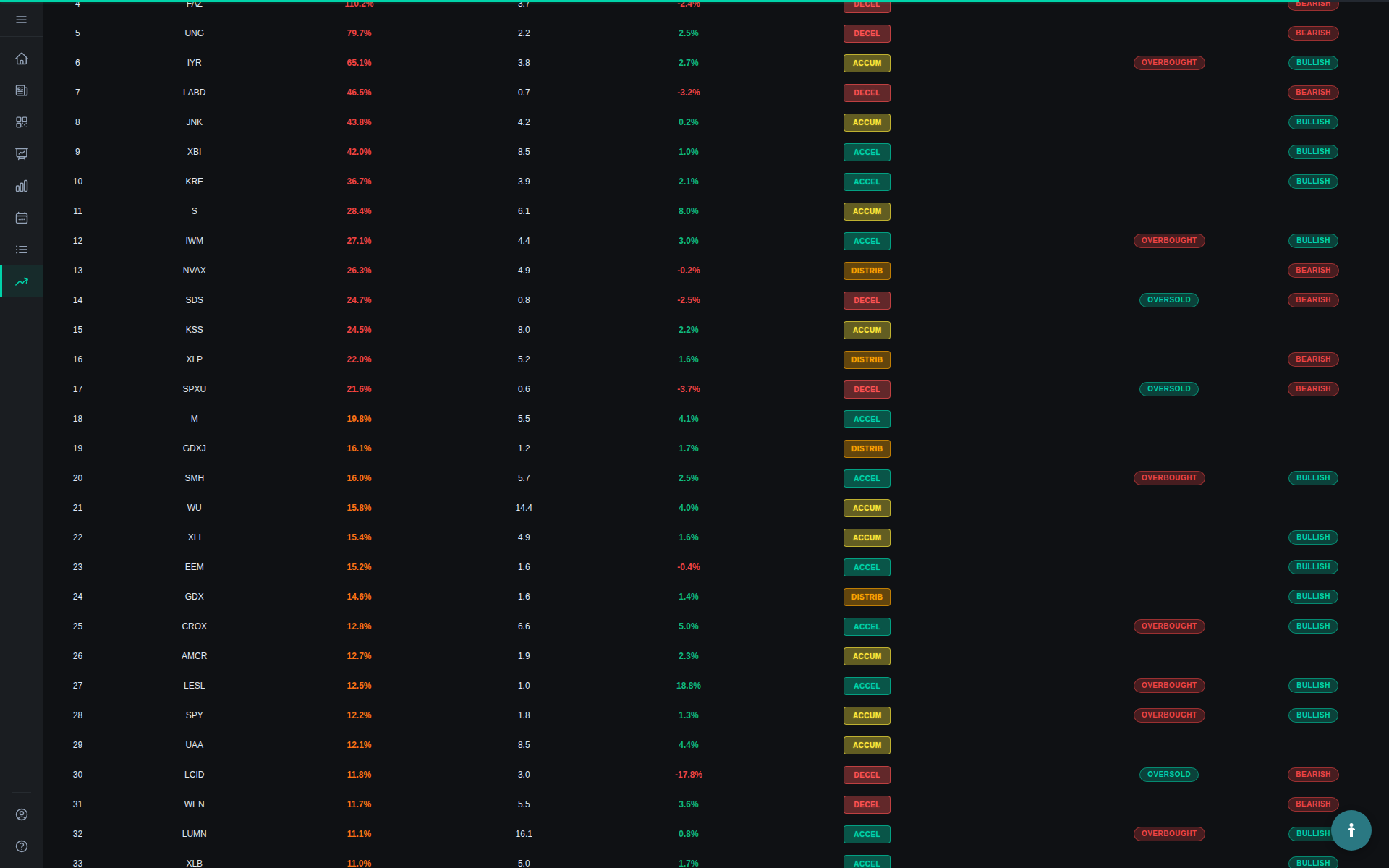This screenshot has height=868, width=1389.
Task: Click the BEARISH badge in WEN row
Action: [x=1313, y=804]
